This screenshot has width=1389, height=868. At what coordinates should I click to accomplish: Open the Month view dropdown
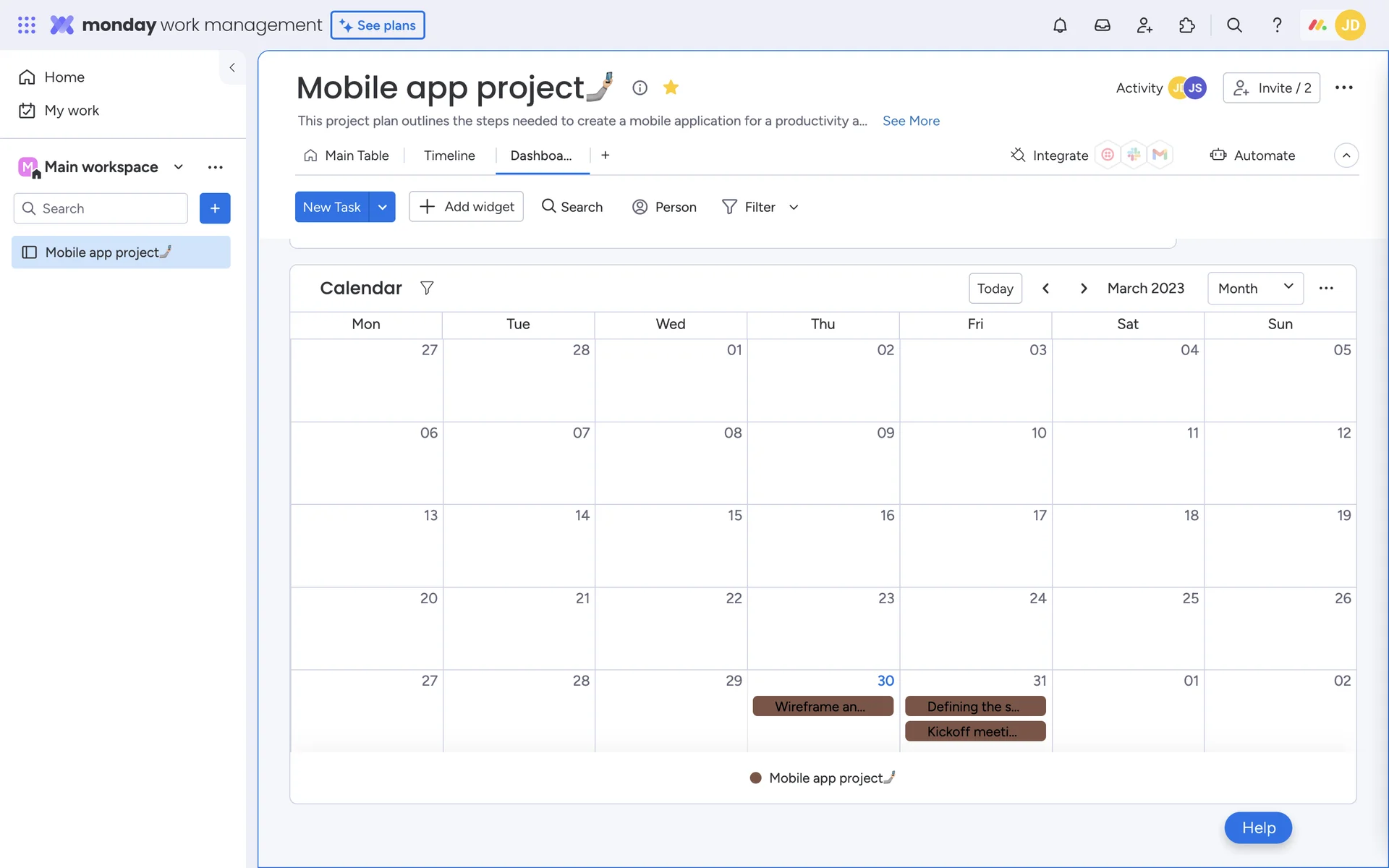[1255, 288]
